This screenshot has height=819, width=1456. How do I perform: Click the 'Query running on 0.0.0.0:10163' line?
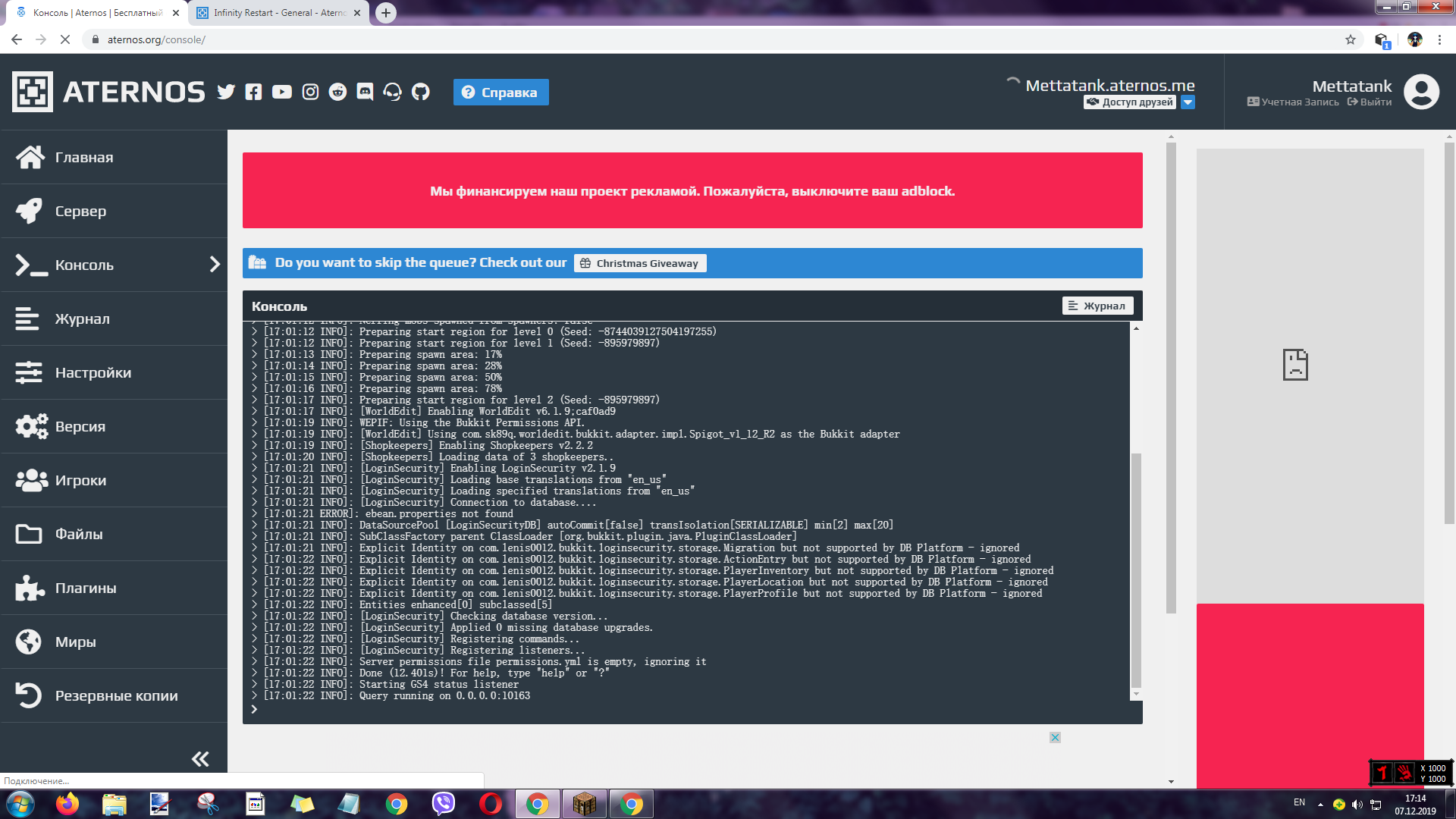click(391, 695)
